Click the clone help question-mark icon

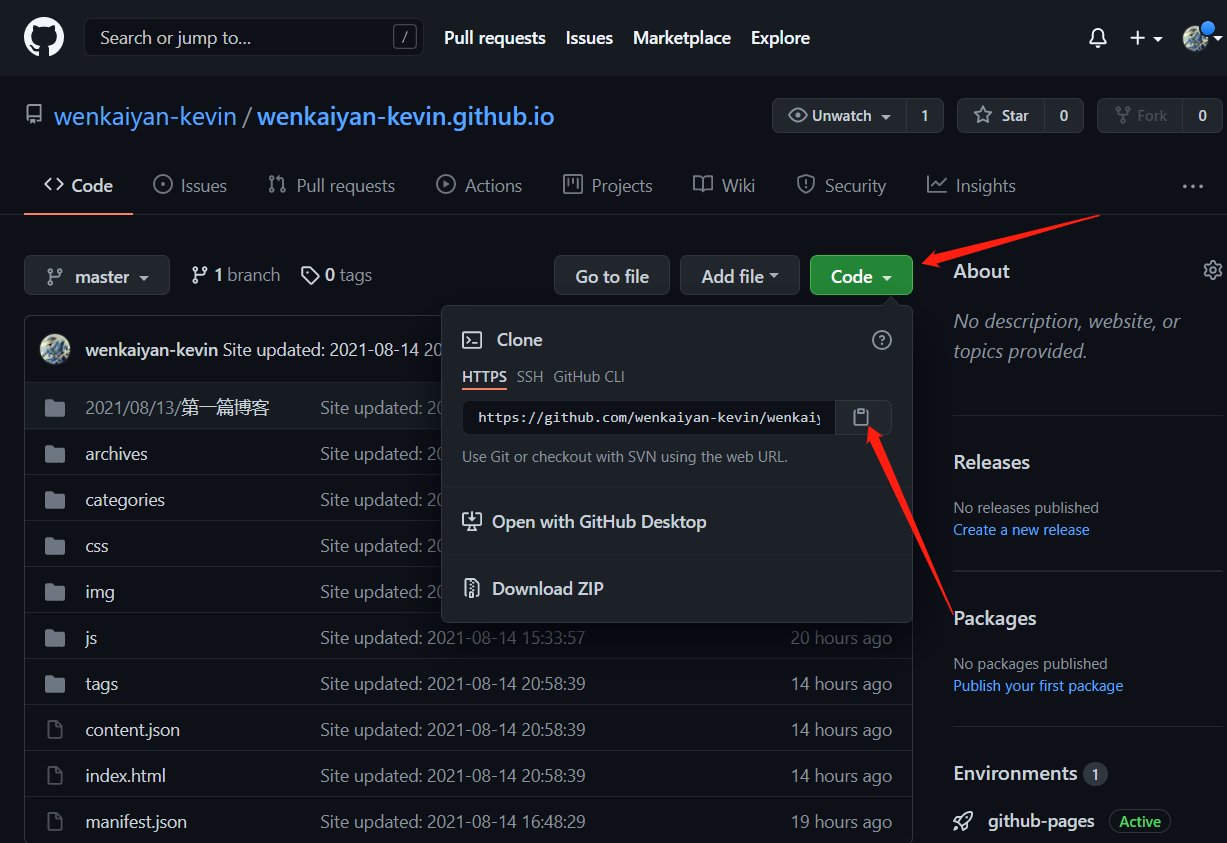[882, 340]
